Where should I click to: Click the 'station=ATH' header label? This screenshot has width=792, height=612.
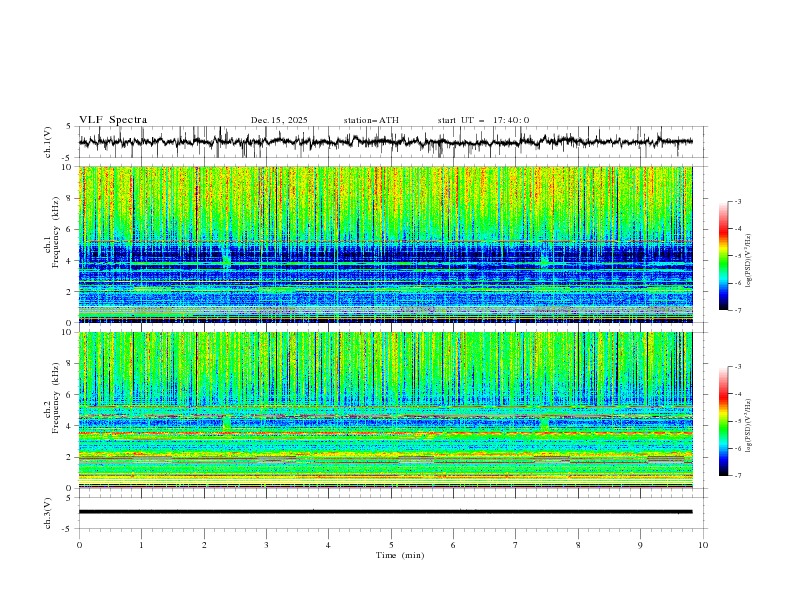click(x=371, y=120)
